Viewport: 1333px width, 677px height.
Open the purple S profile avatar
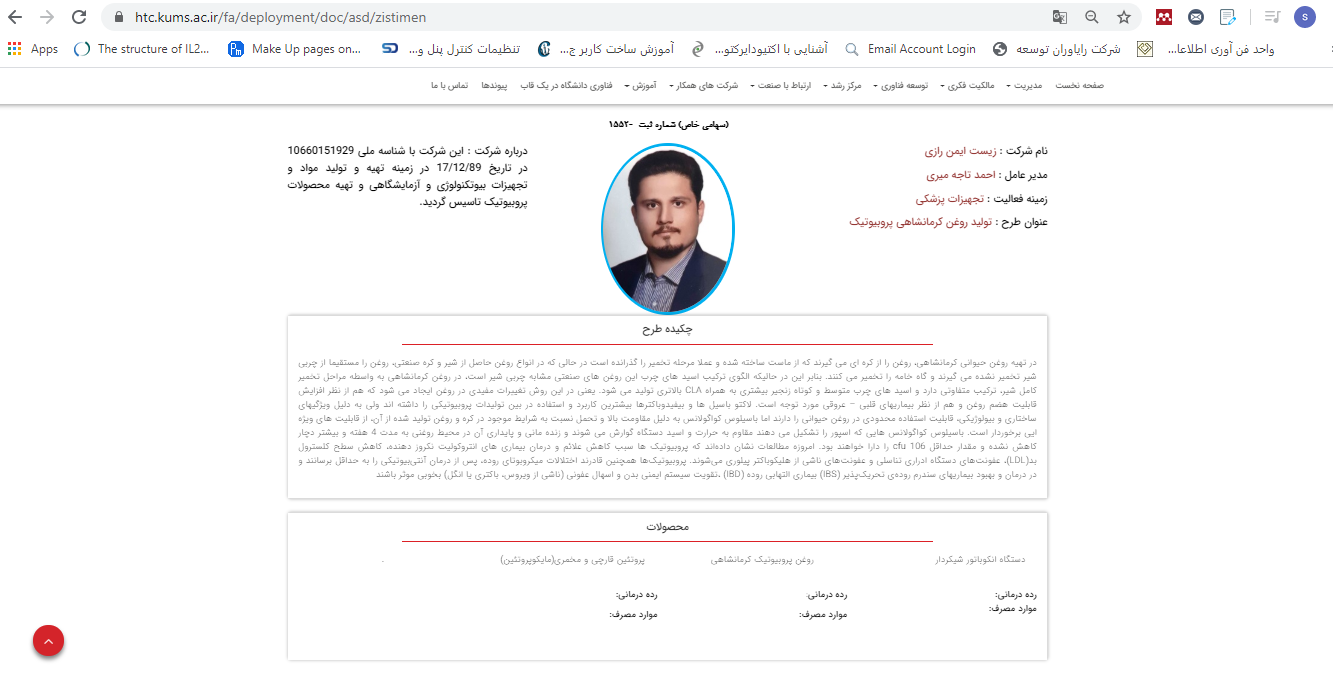click(1304, 17)
